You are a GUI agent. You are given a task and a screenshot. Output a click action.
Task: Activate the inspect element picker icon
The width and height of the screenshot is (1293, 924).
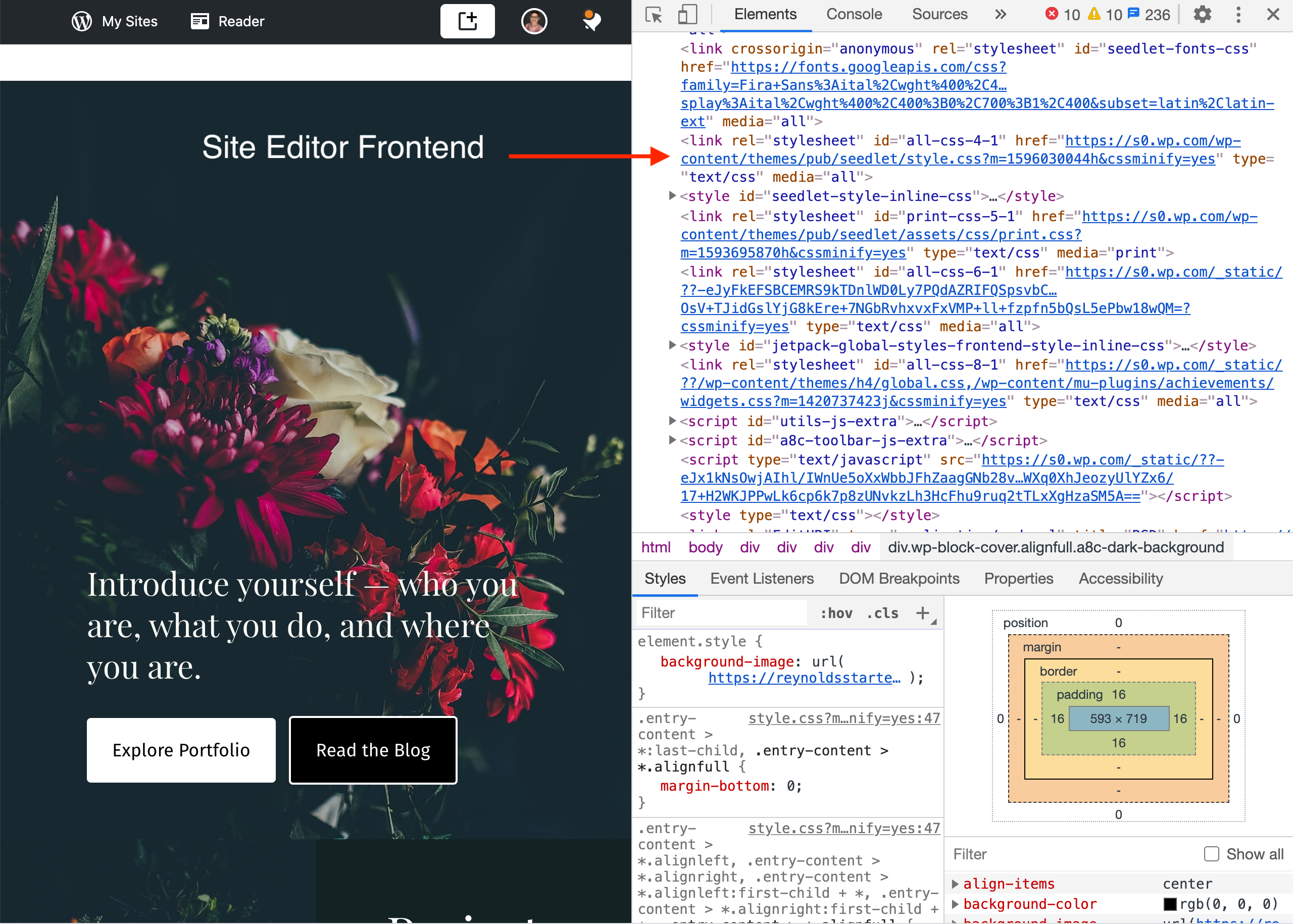click(x=654, y=14)
